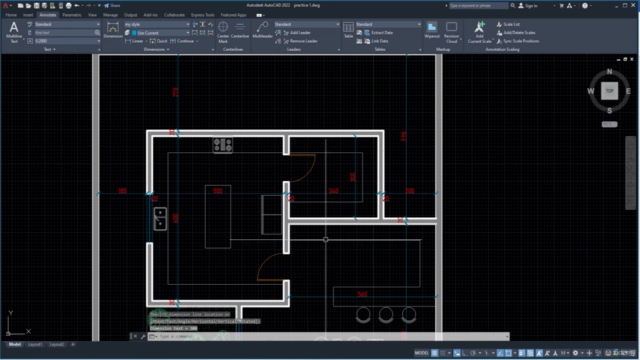This screenshot has height=360, width=640.
Task: Click the Plot (print) icon in Quick Access toolbar
Action: [x=69, y=6]
